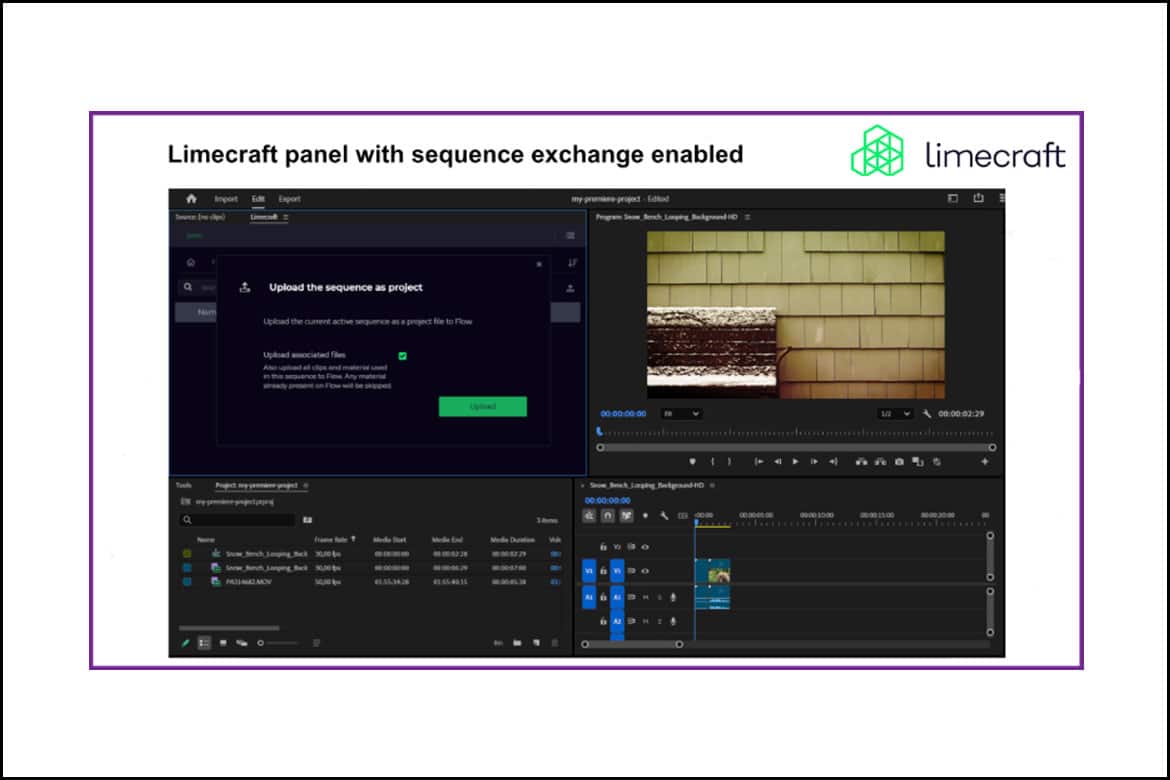Image resolution: width=1170 pixels, height=780 pixels.
Task: Click the upload icon in Limecraft panel
Action: (x=570, y=287)
